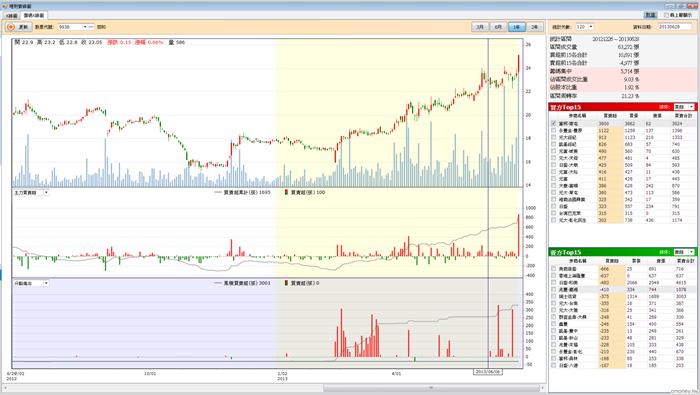The image size is (700, 395).
Task: Select the 6月 time range button
Action: pyautogui.click(x=498, y=27)
